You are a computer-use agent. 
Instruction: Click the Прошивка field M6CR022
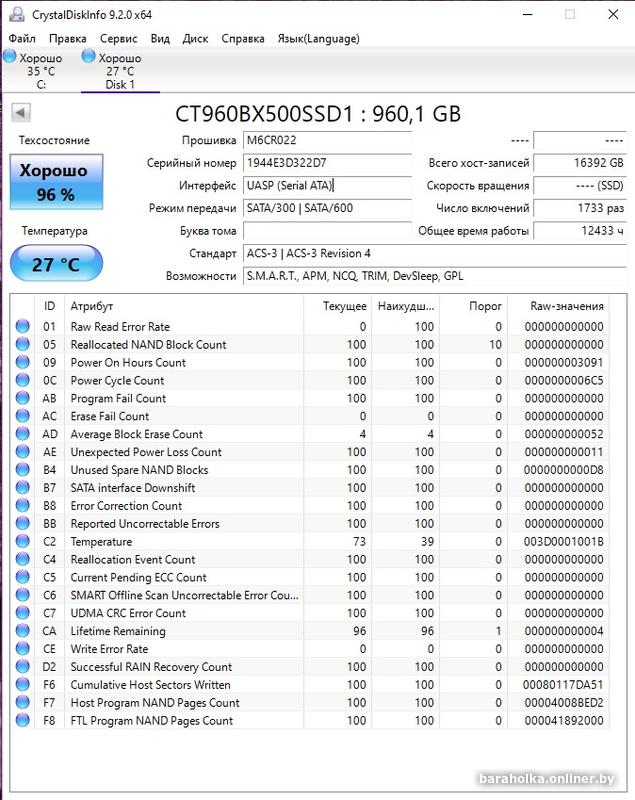tap(327, 140)
